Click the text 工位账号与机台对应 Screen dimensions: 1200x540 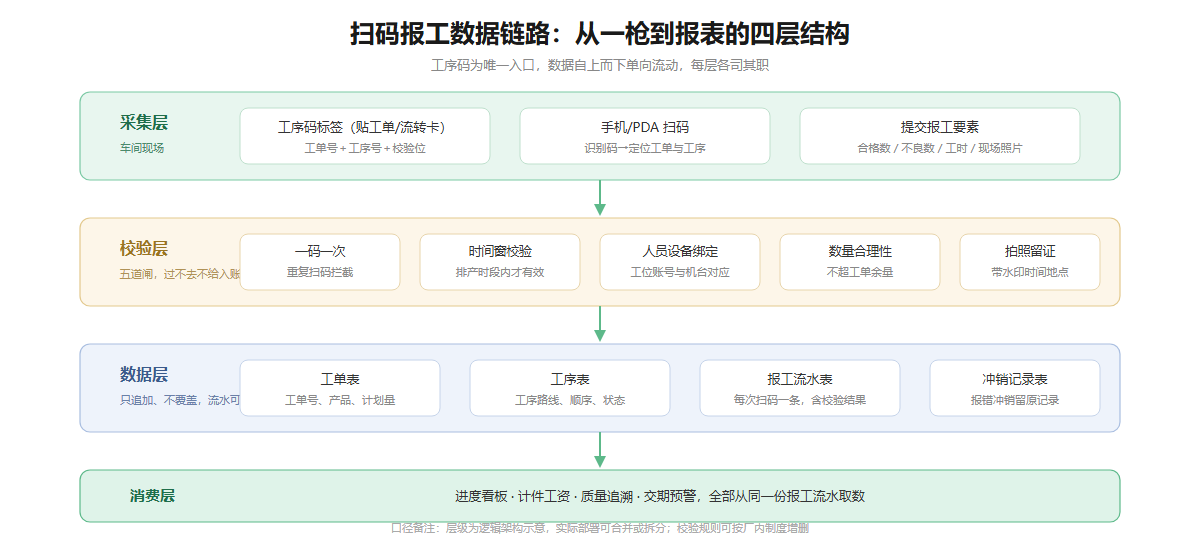680,272
